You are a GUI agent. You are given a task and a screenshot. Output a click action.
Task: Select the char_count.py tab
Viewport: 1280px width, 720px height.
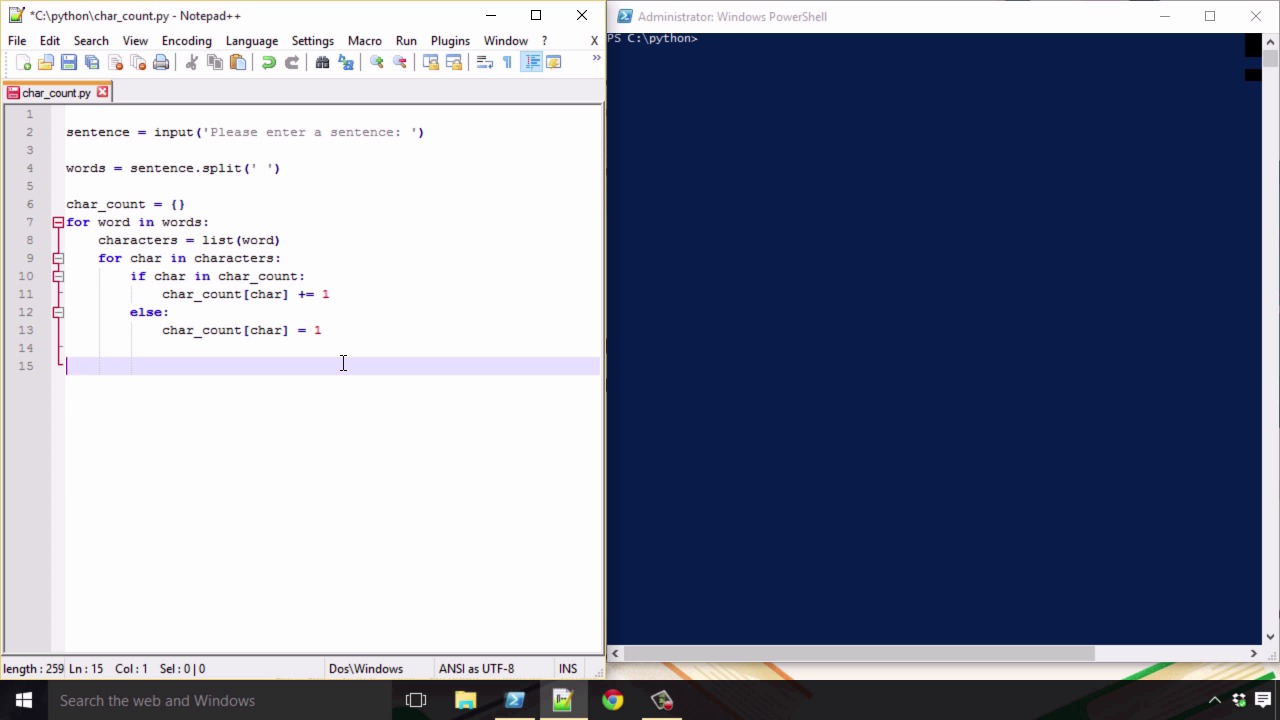tap(57, 93)
